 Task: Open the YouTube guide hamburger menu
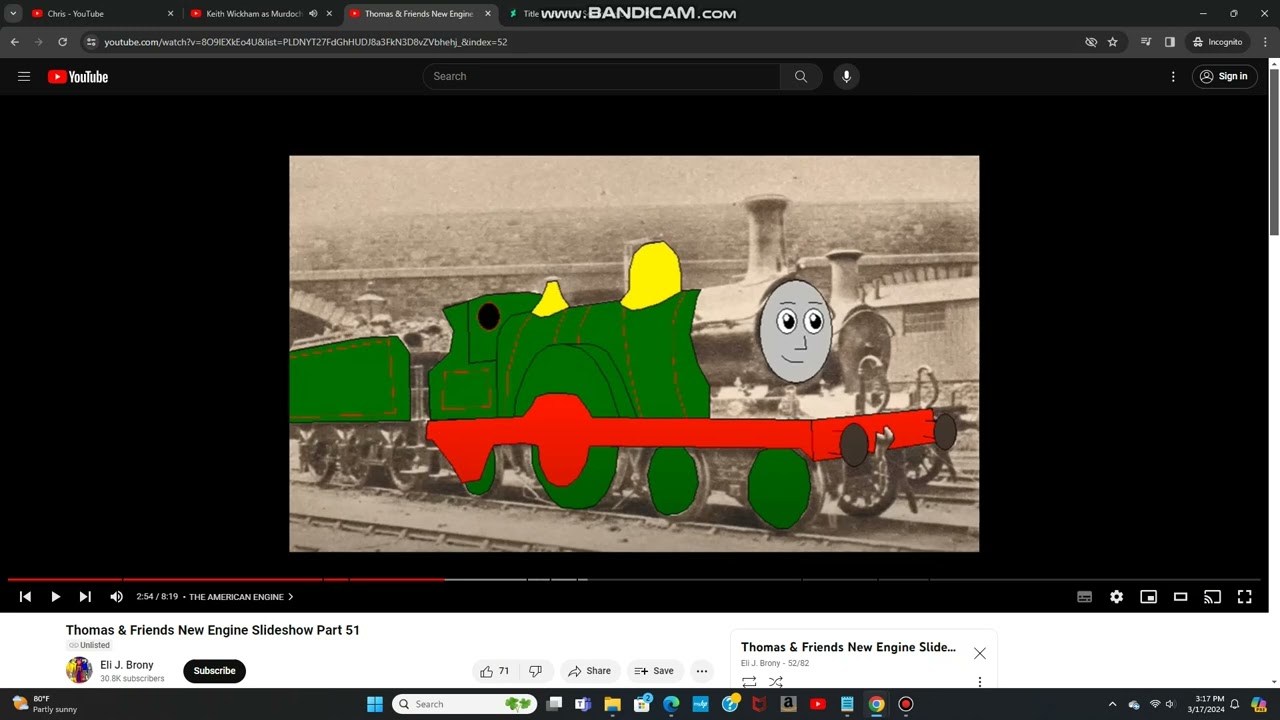24,77
